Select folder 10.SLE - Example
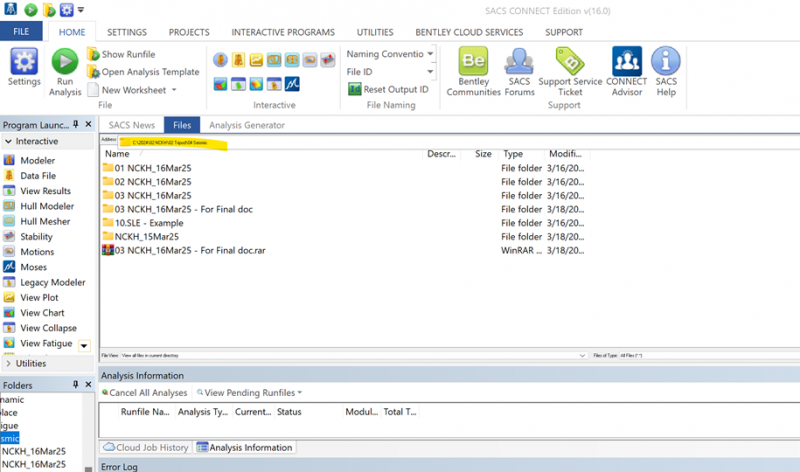Viewport: 800px width, 472px height. (x=148, y=223)
